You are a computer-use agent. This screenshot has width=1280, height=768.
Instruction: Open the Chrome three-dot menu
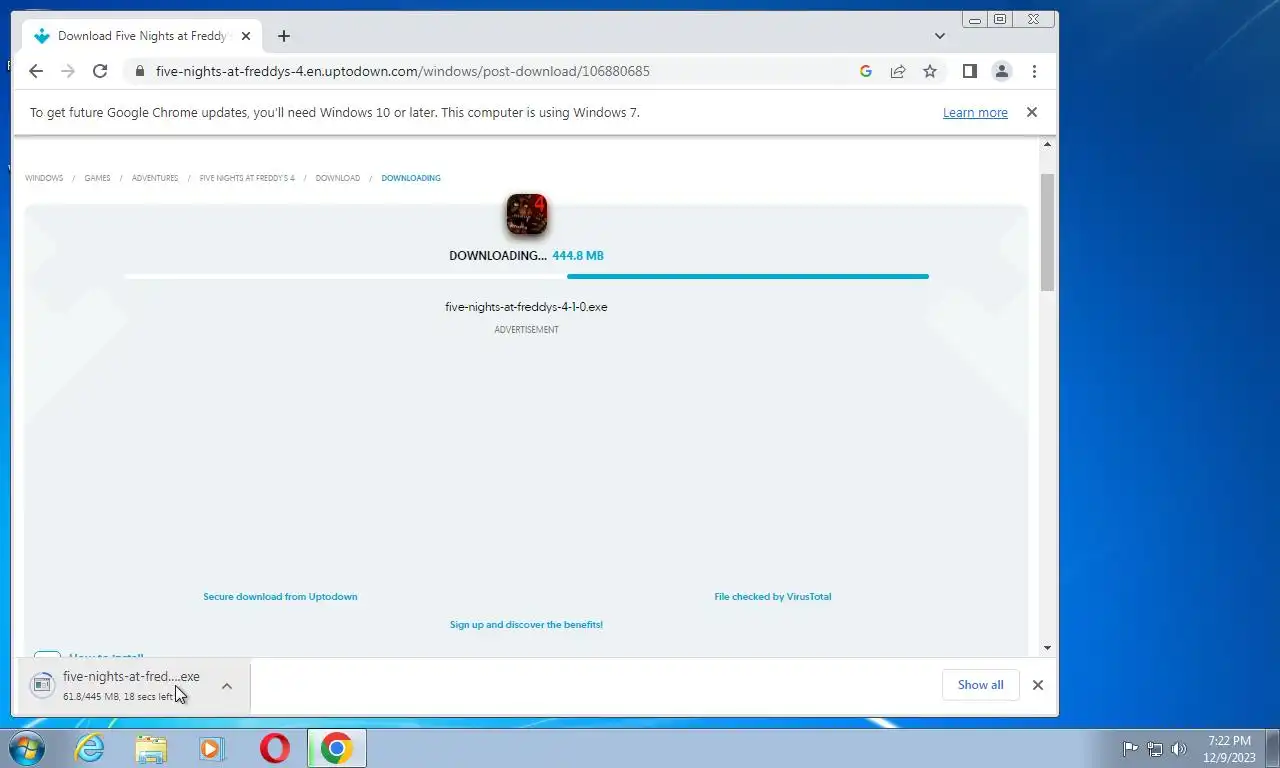point(1034,71)
